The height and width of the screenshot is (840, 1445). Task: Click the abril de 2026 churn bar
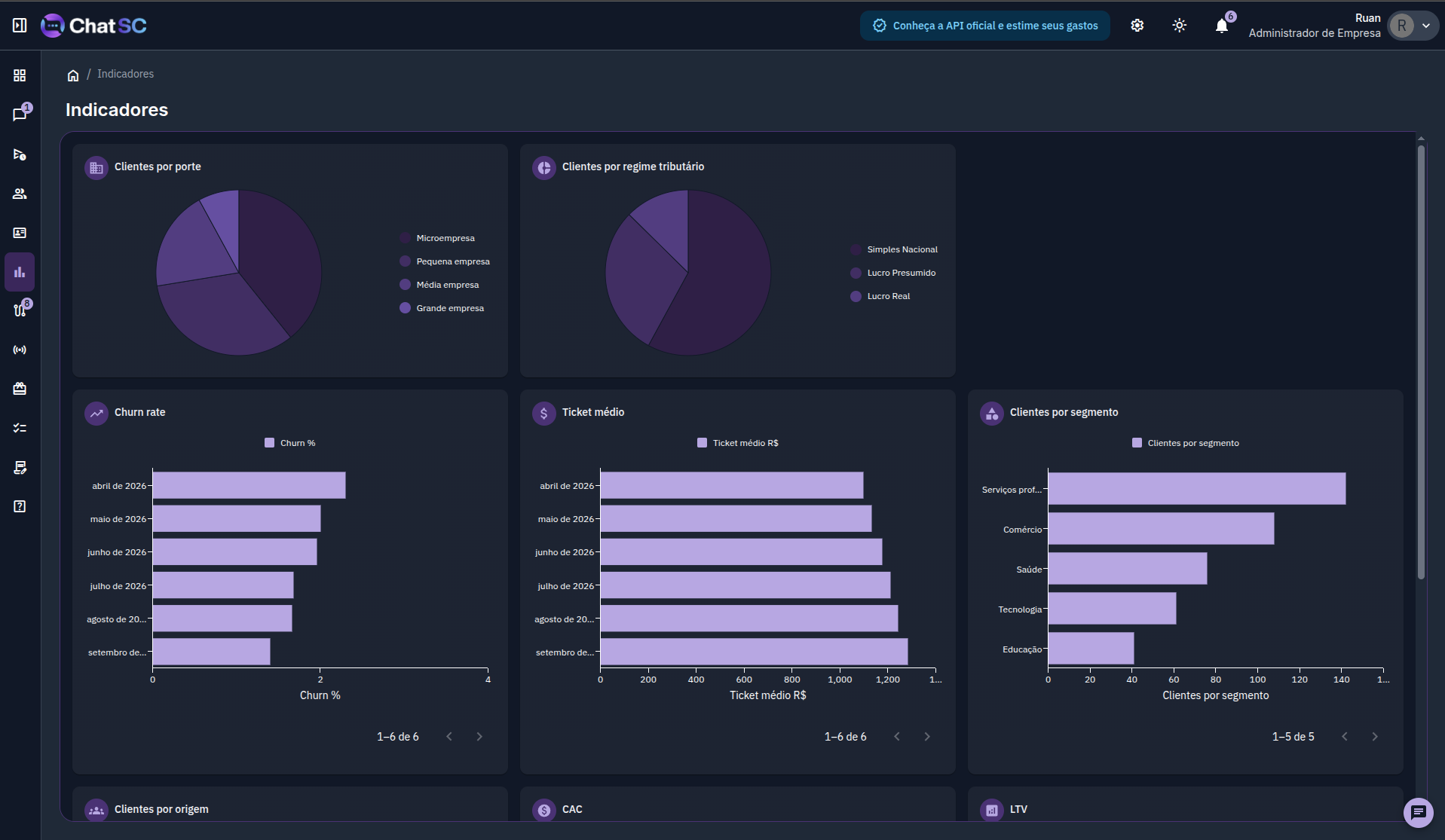(250, 485)
